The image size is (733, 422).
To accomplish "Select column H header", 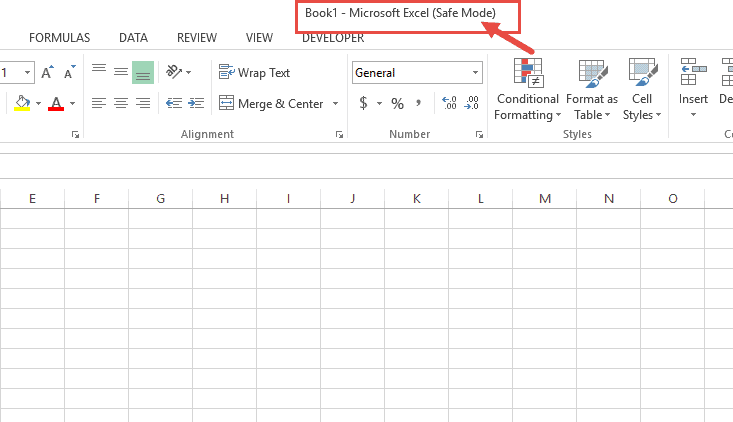I will click(224, 199).
